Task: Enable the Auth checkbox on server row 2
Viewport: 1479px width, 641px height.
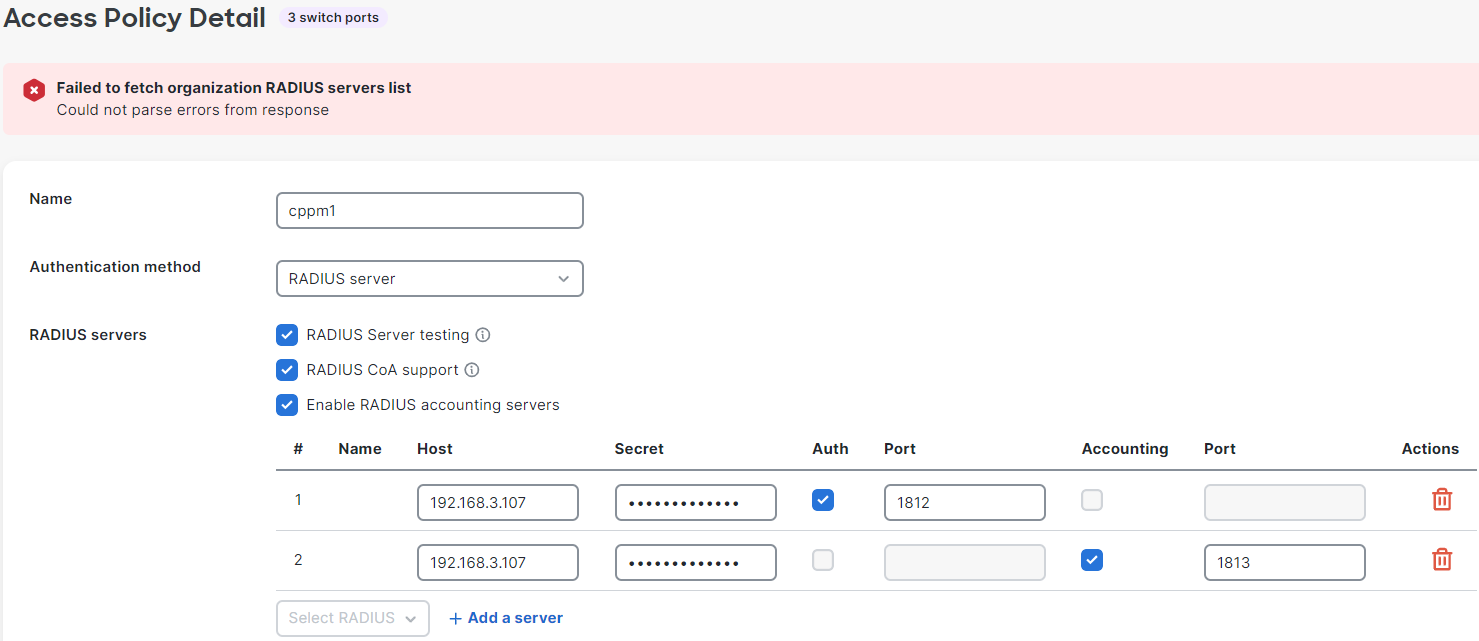Action: [823, 561]
